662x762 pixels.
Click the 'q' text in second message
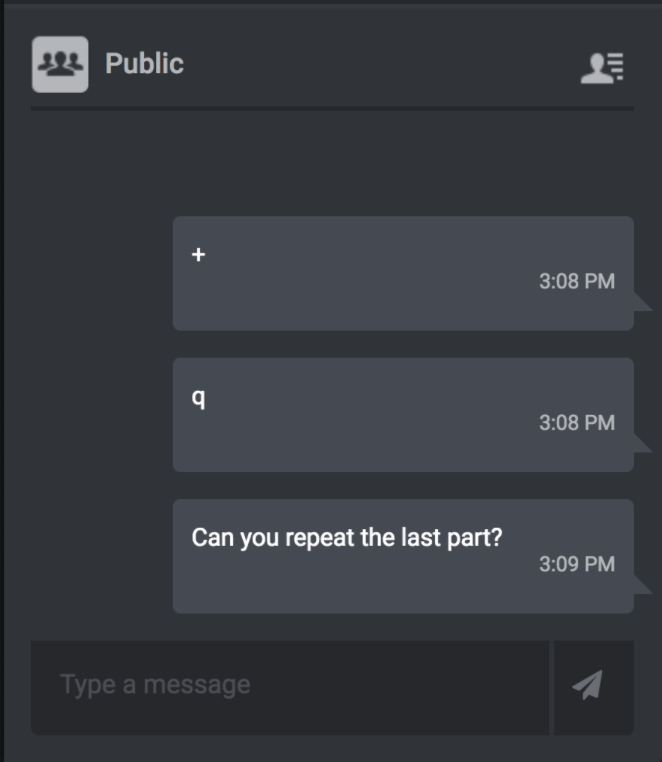198,398
